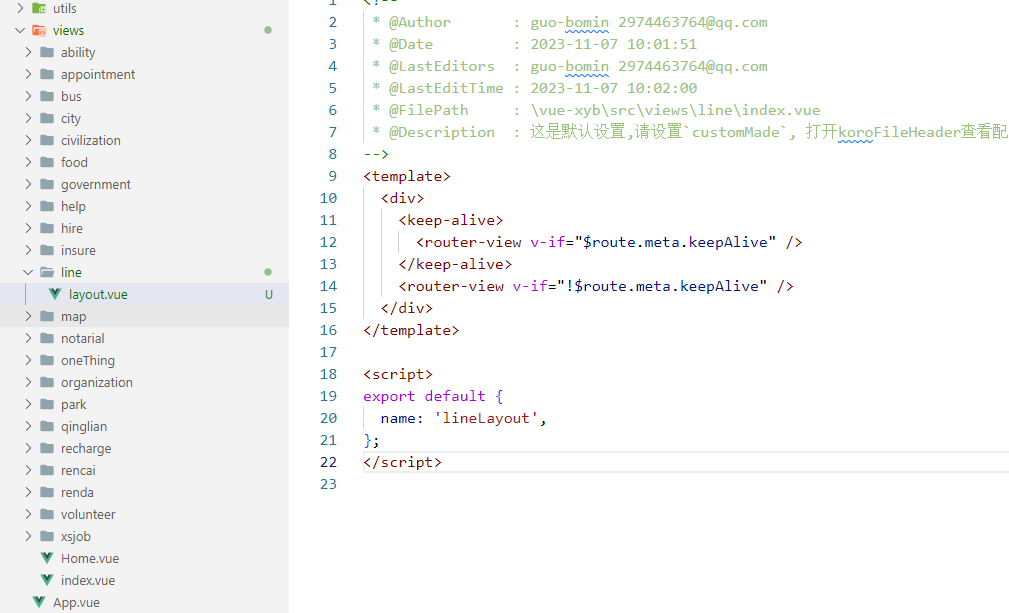
Task: Expand the recharge folder chevron
Action: tap(28, 448)
